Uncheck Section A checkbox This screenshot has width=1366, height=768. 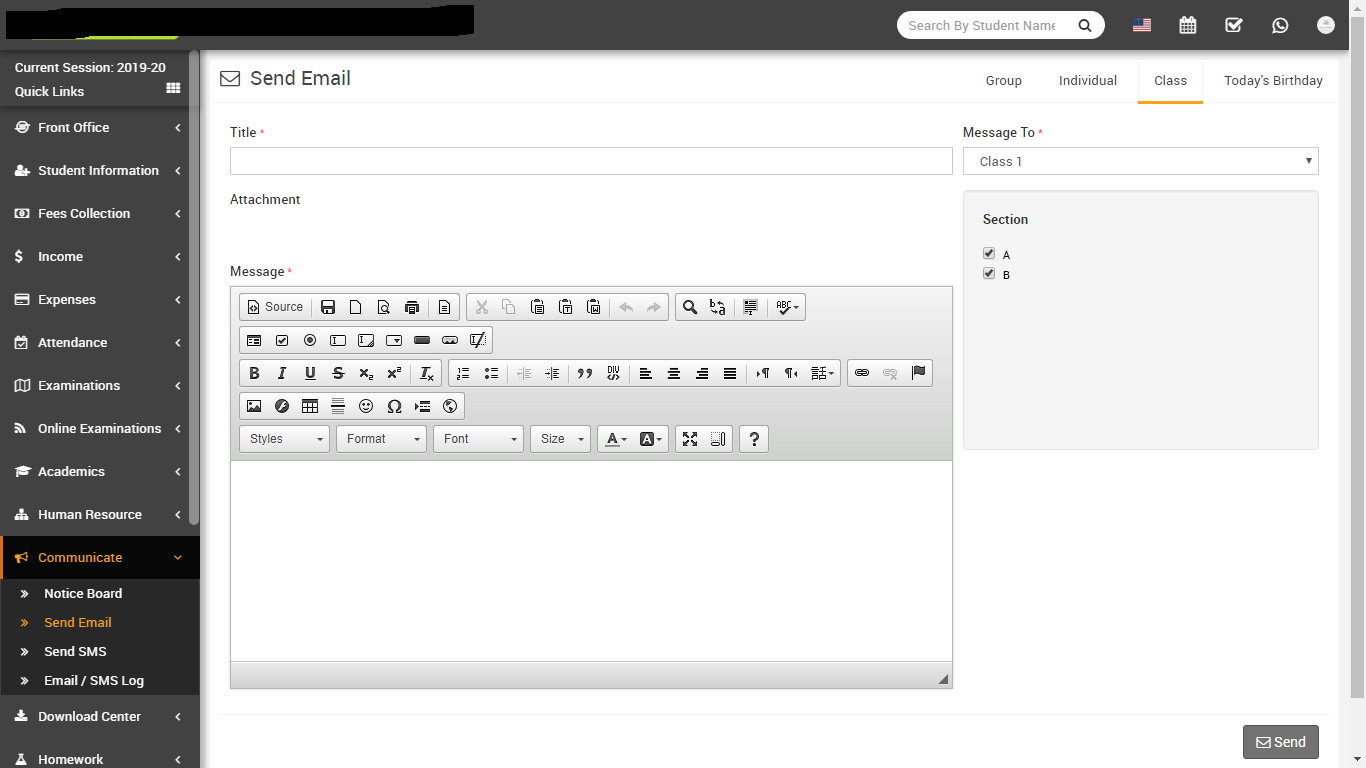pos(989,254)
